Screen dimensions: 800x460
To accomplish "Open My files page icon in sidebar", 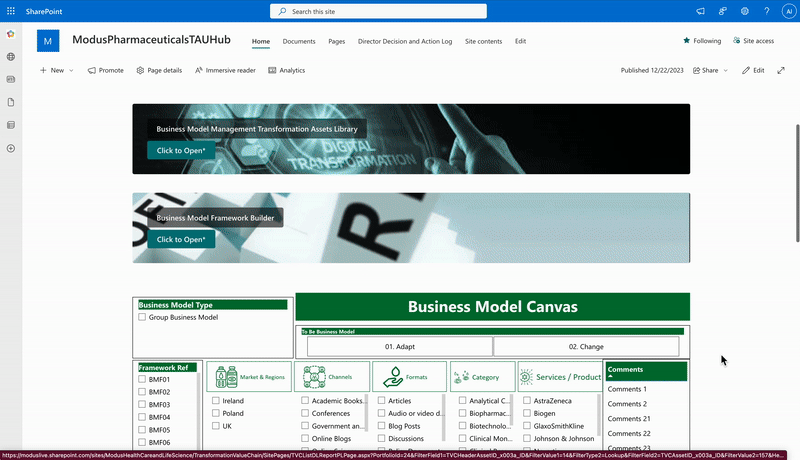I will (x=11, y=103).
